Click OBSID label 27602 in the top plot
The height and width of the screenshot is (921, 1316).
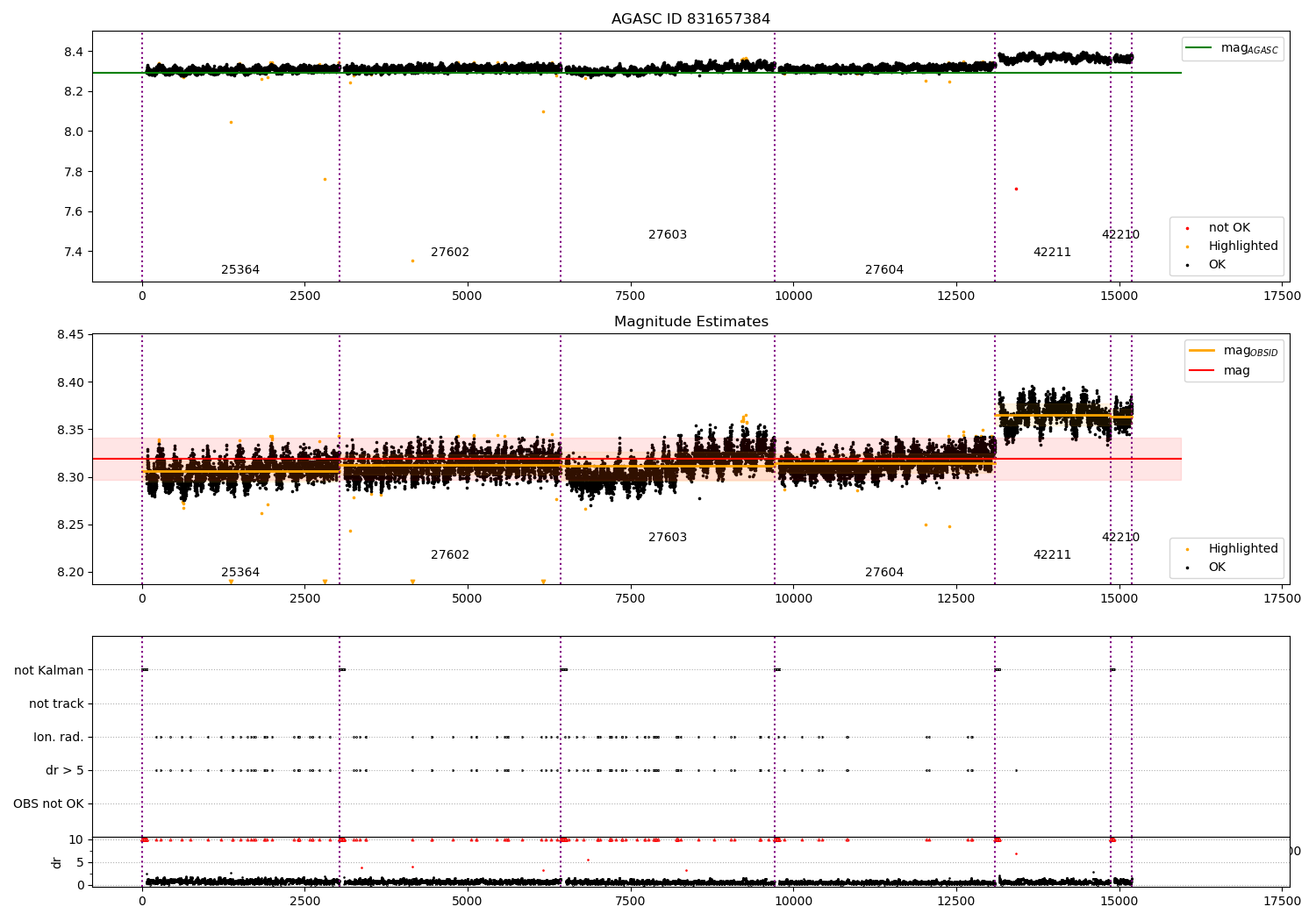pyautogui.click(x=450, y=253)
